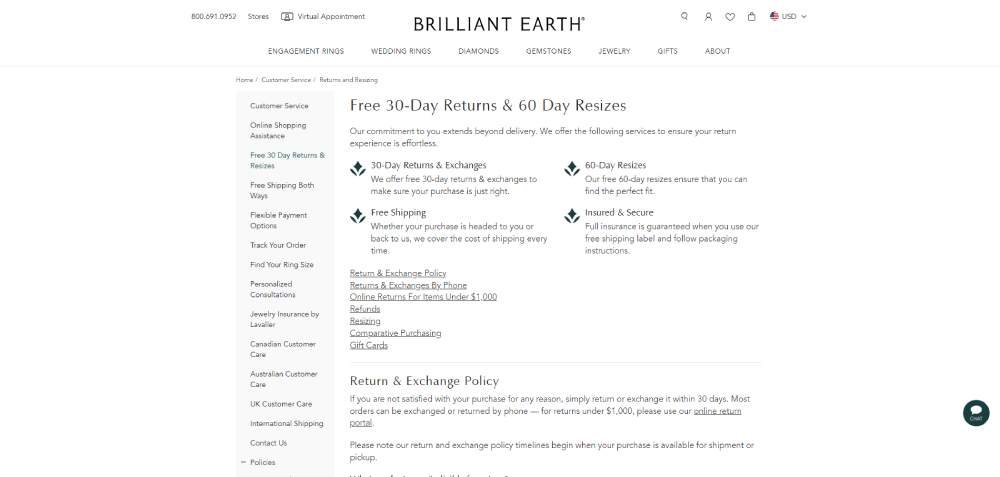Open the Engagement Rings menu

click(x=305, y=51)
